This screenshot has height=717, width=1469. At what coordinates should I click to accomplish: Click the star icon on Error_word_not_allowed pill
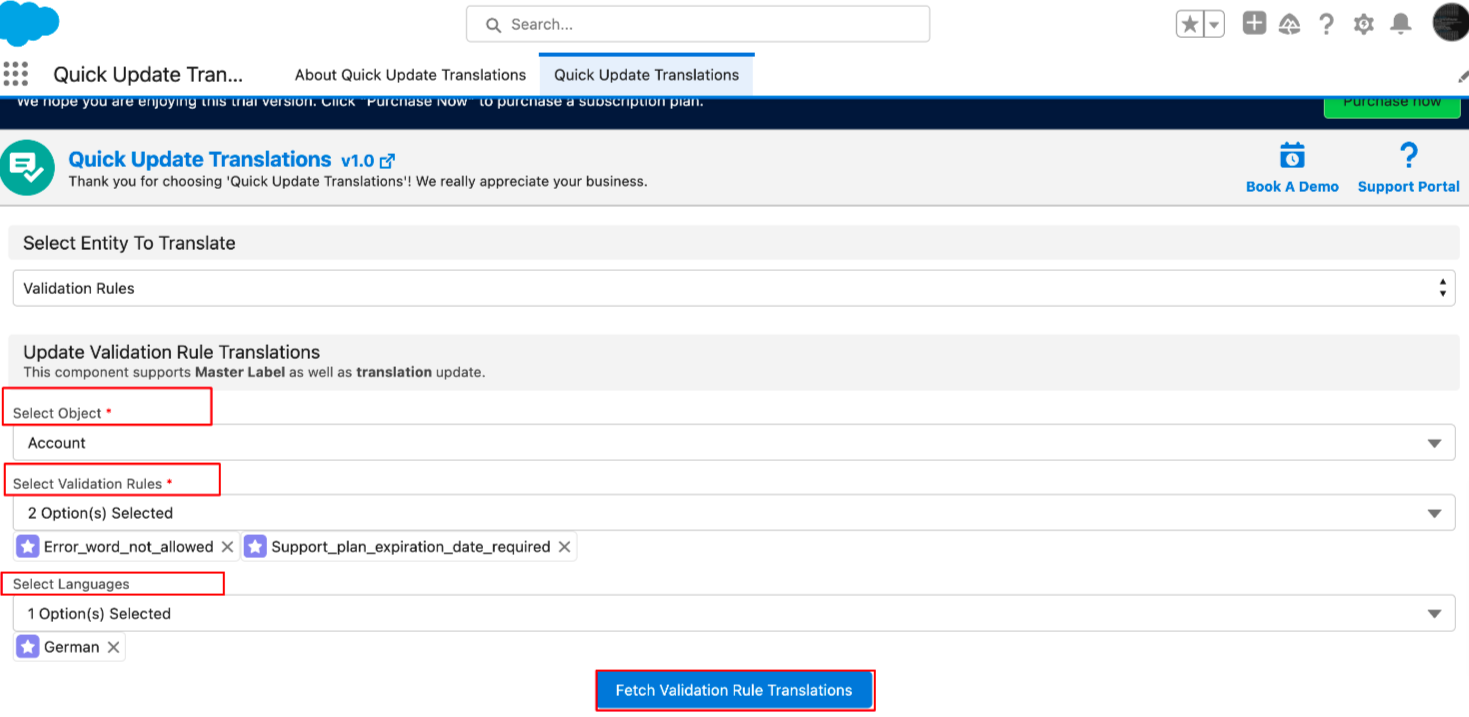click(x=28, y=547)
